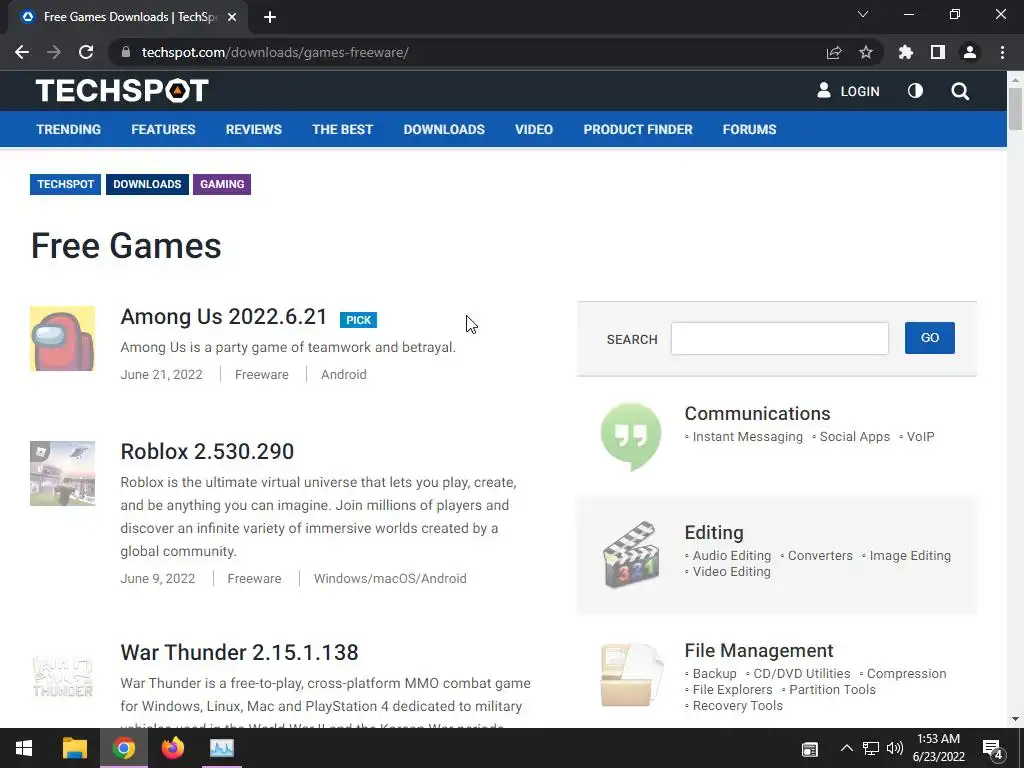This screenshot has width=1024, height=768.
Task: Open the Chrome profile avatar
Action: click(970, 52)
